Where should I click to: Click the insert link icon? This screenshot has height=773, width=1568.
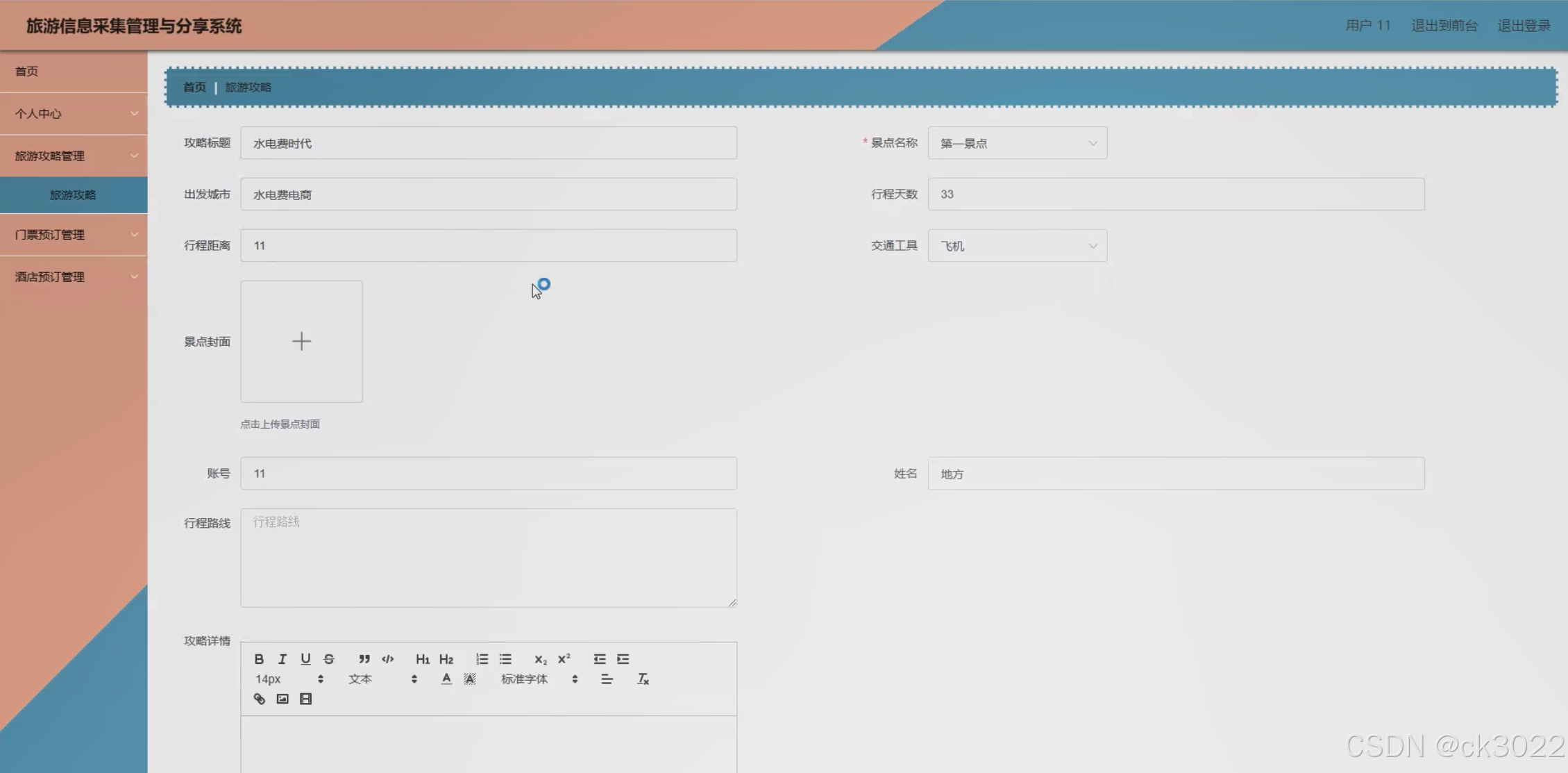259,699
